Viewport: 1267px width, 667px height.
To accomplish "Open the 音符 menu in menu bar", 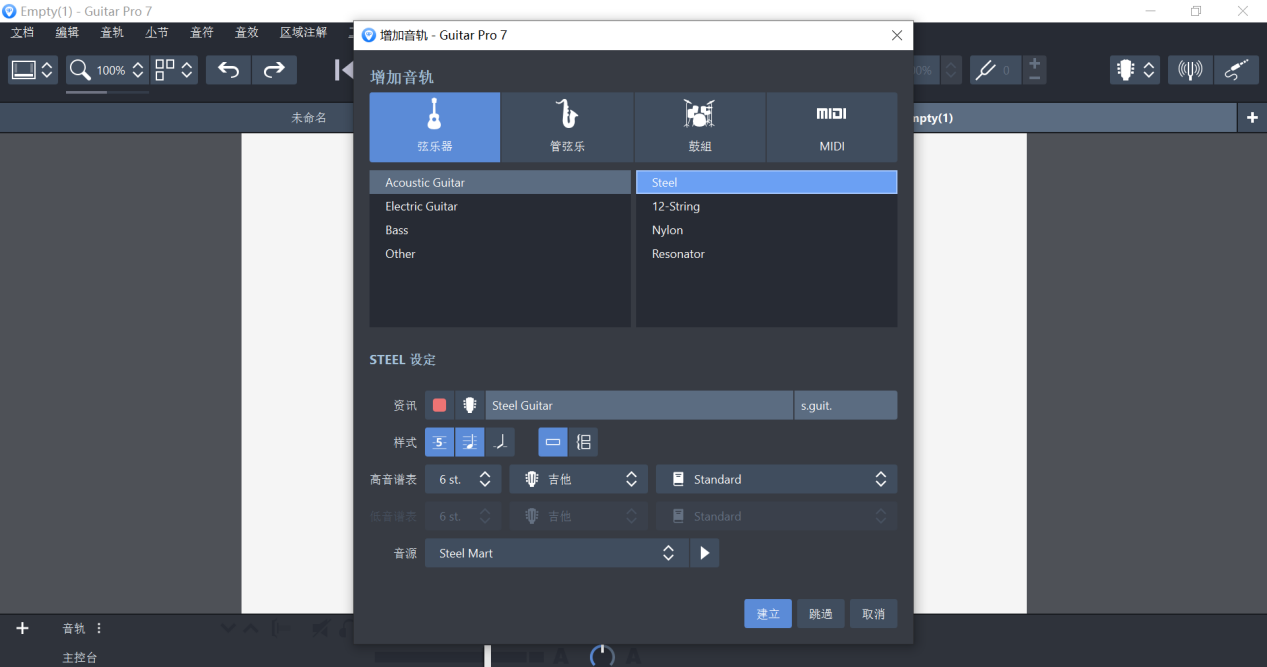I will point(202,32).
